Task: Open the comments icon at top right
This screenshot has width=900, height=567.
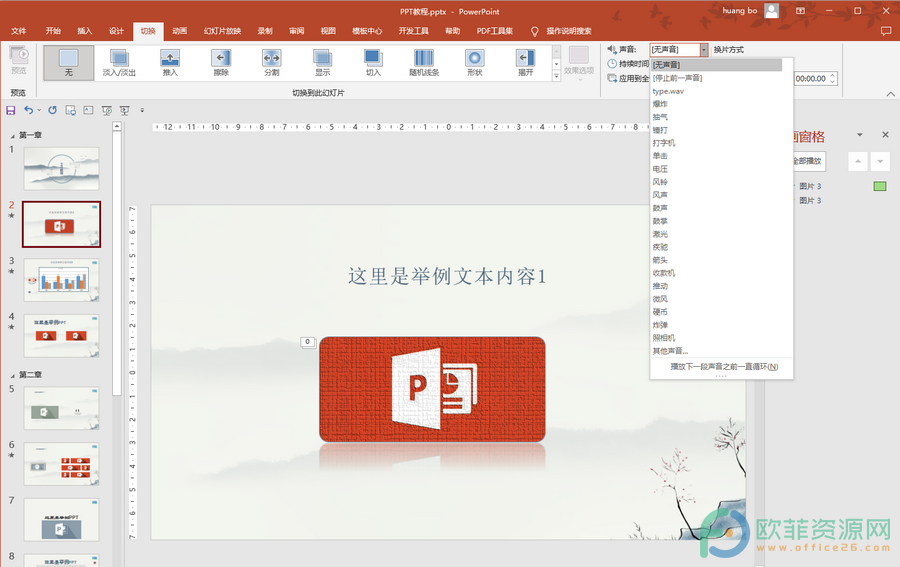Action: point(886,31)
